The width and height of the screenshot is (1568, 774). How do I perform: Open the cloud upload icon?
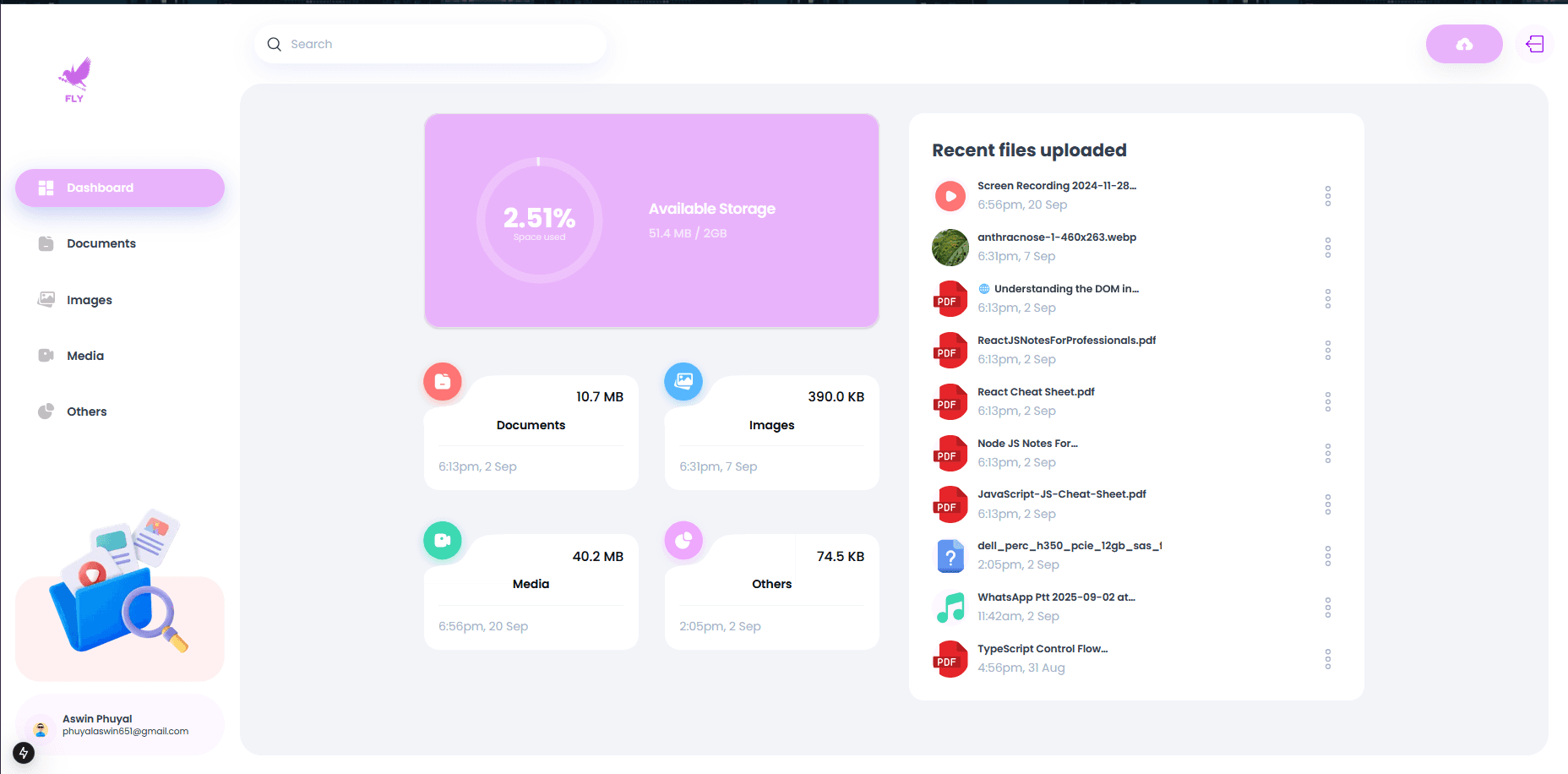1464,43
